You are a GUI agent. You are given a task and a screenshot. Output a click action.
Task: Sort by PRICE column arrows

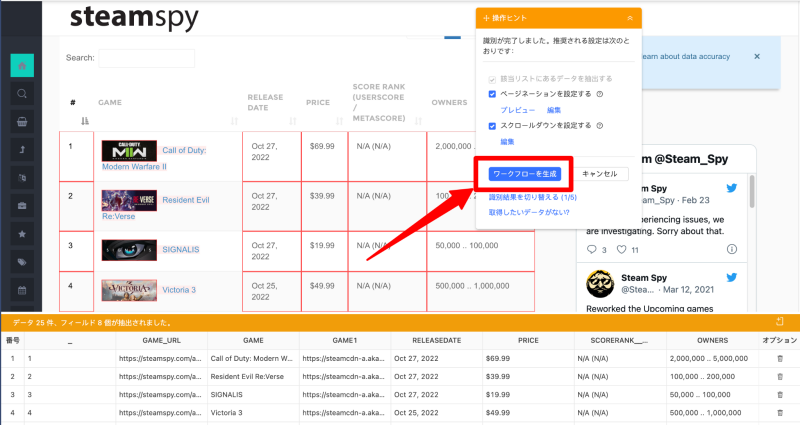click(x=339, y=121)
